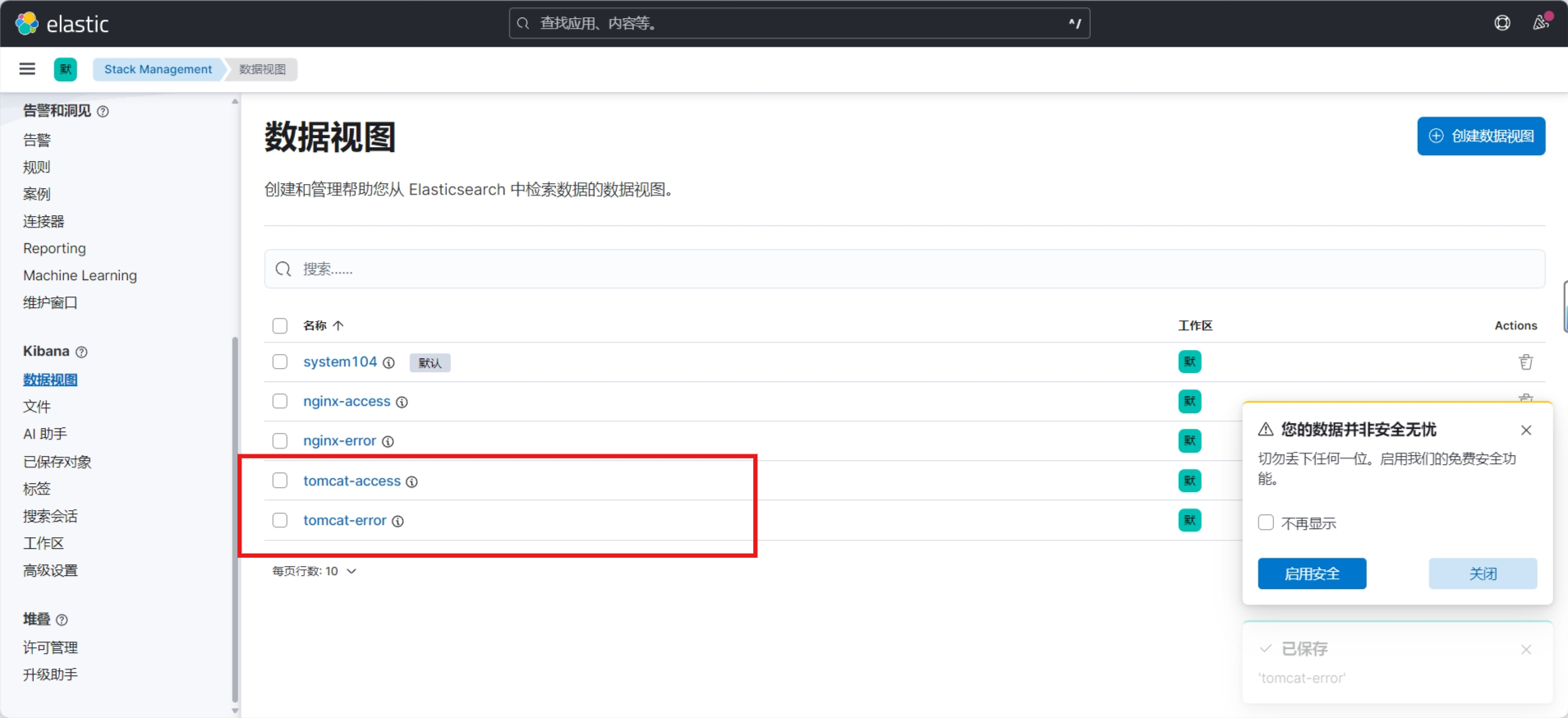Open nginx-error data view link
This screenshot has width=1568, height=718.
(339, 441)
